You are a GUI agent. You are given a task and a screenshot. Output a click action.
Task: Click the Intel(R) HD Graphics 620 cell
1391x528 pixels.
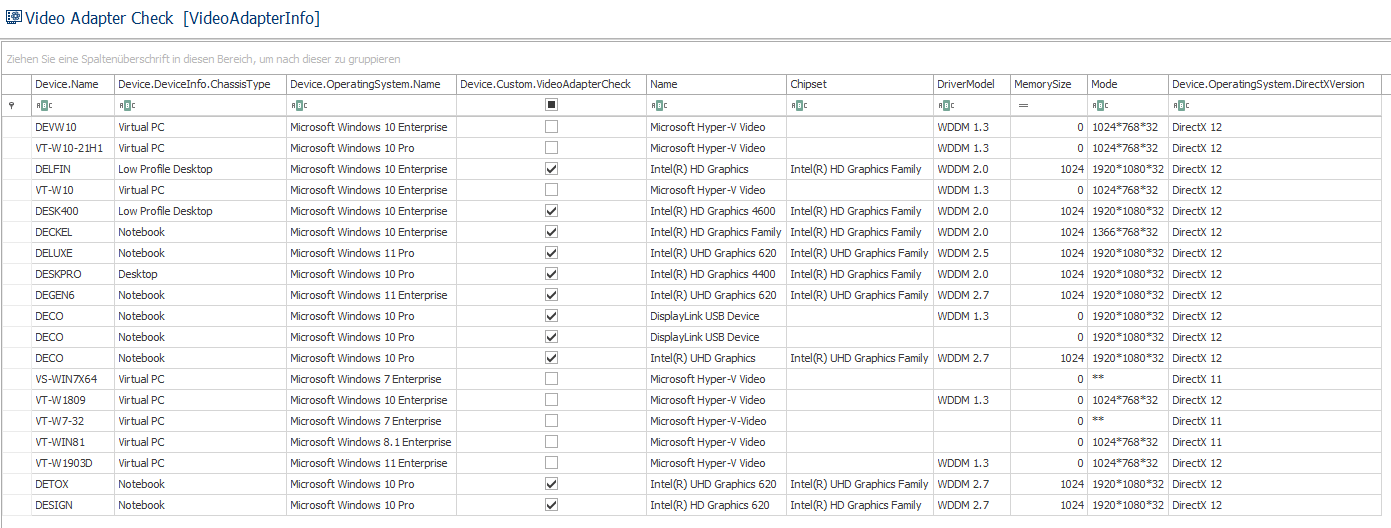click(x=717, y=505)
